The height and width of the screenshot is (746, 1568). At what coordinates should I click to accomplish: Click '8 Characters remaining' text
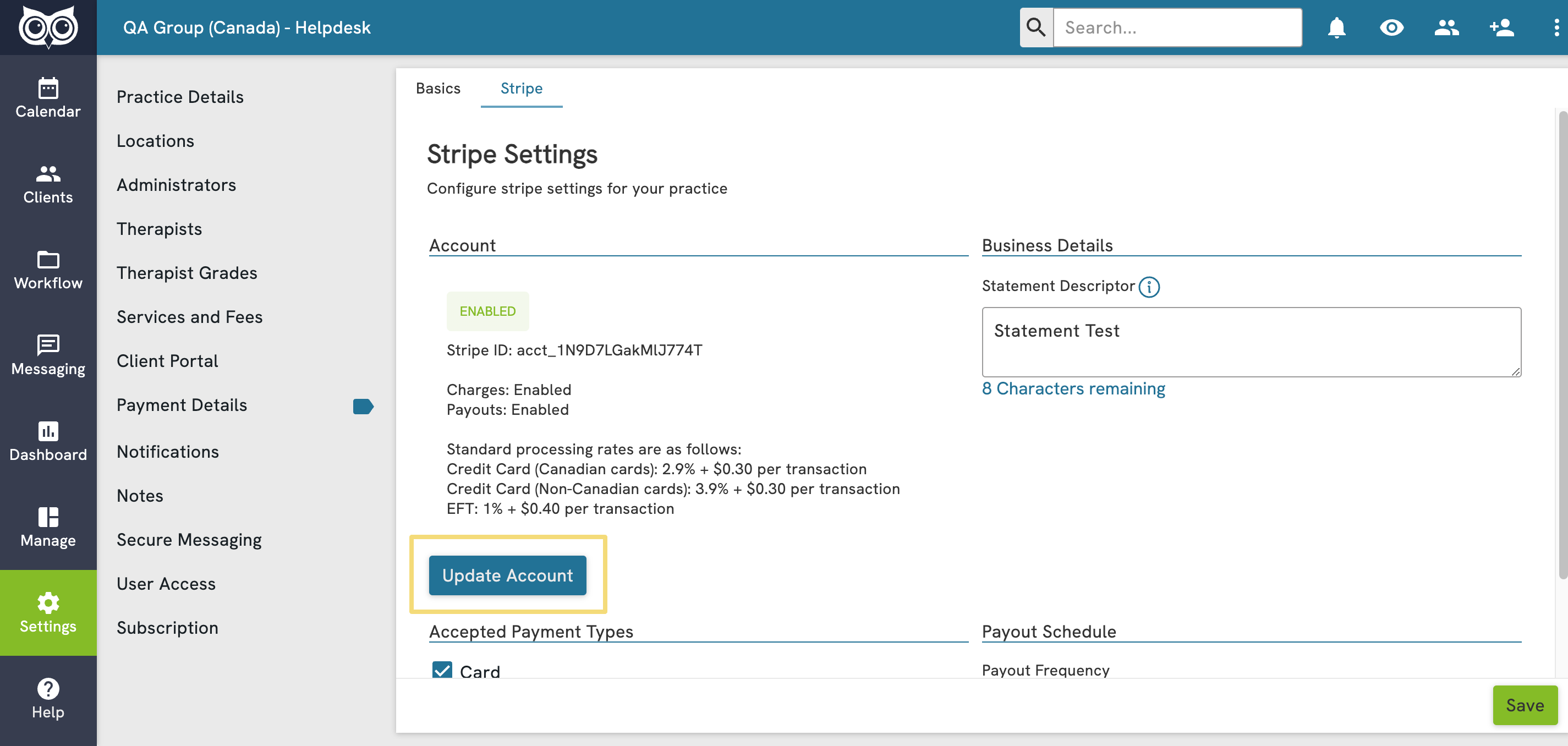coord(1074,388)
